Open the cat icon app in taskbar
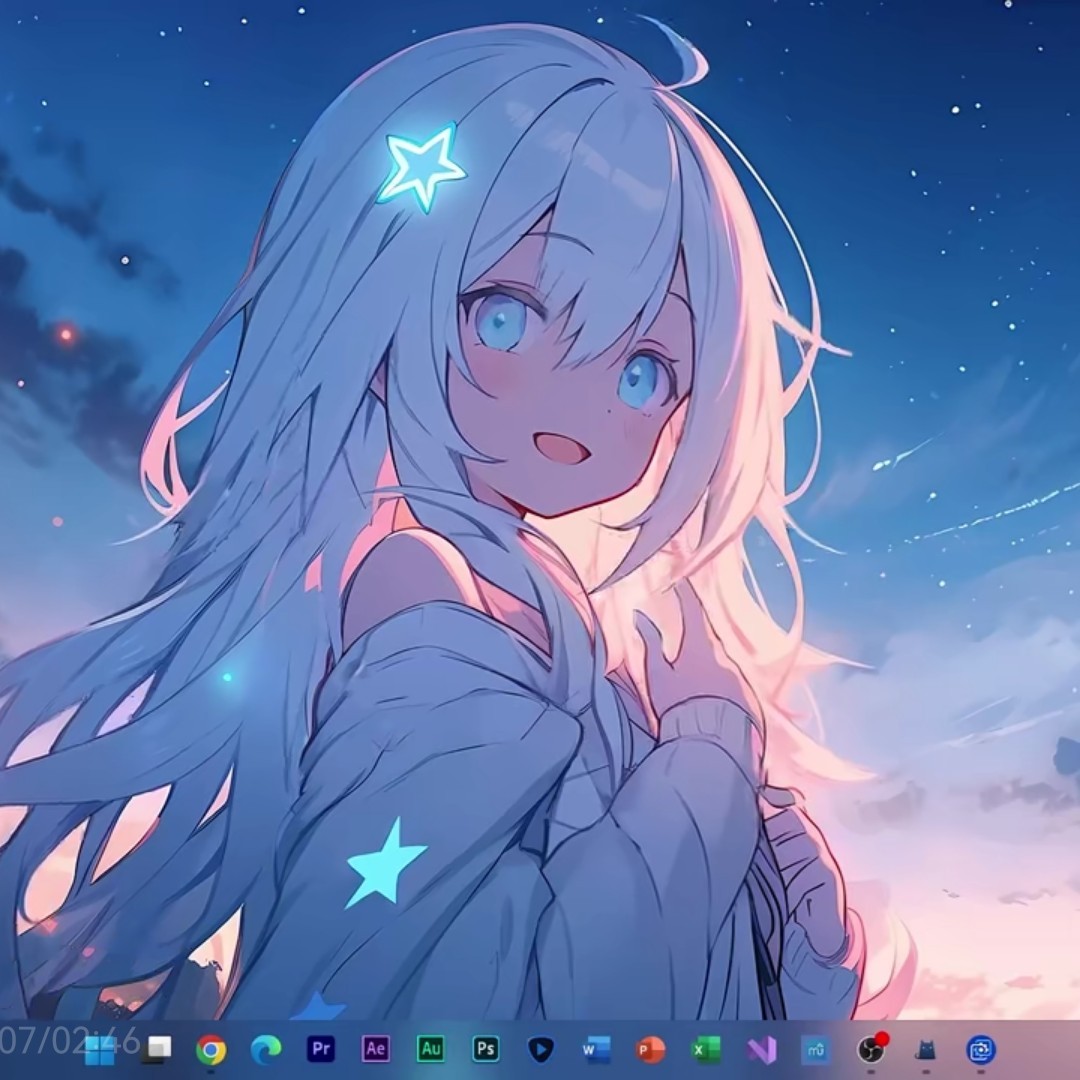The height and width of the screenshot is (1080, 1080). point(926,1049)
